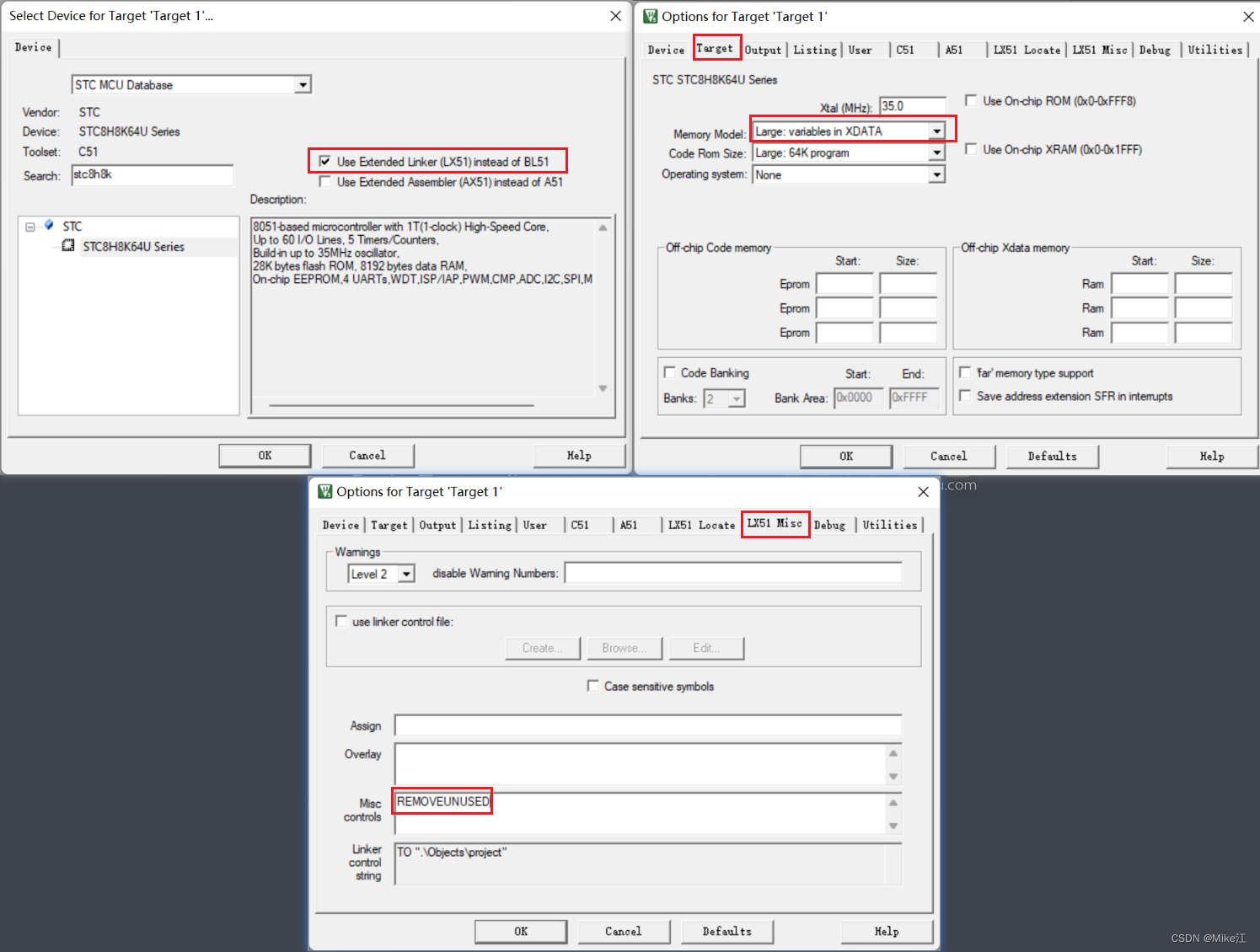
Task: Open A51 tab in bottom Options window
Action: point(629,526)
